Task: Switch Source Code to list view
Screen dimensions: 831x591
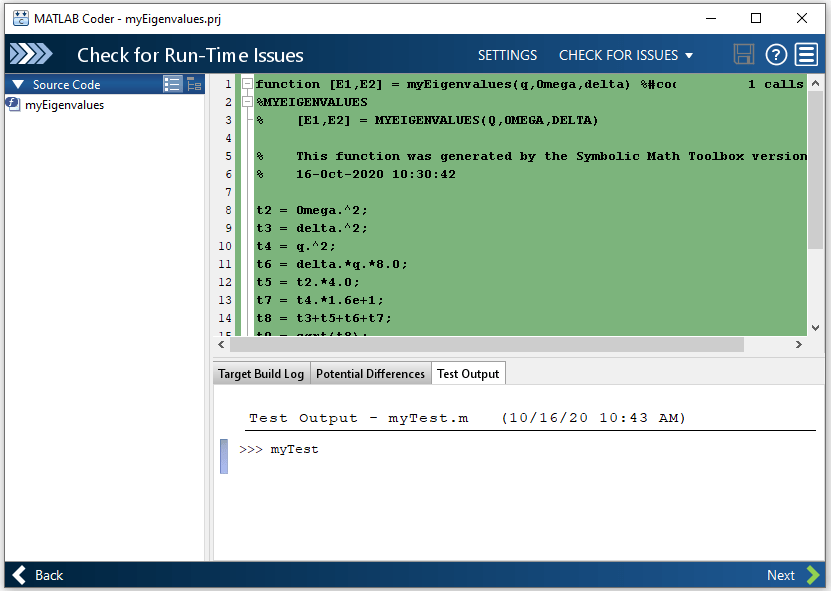Action: click(x=172, y=85)
